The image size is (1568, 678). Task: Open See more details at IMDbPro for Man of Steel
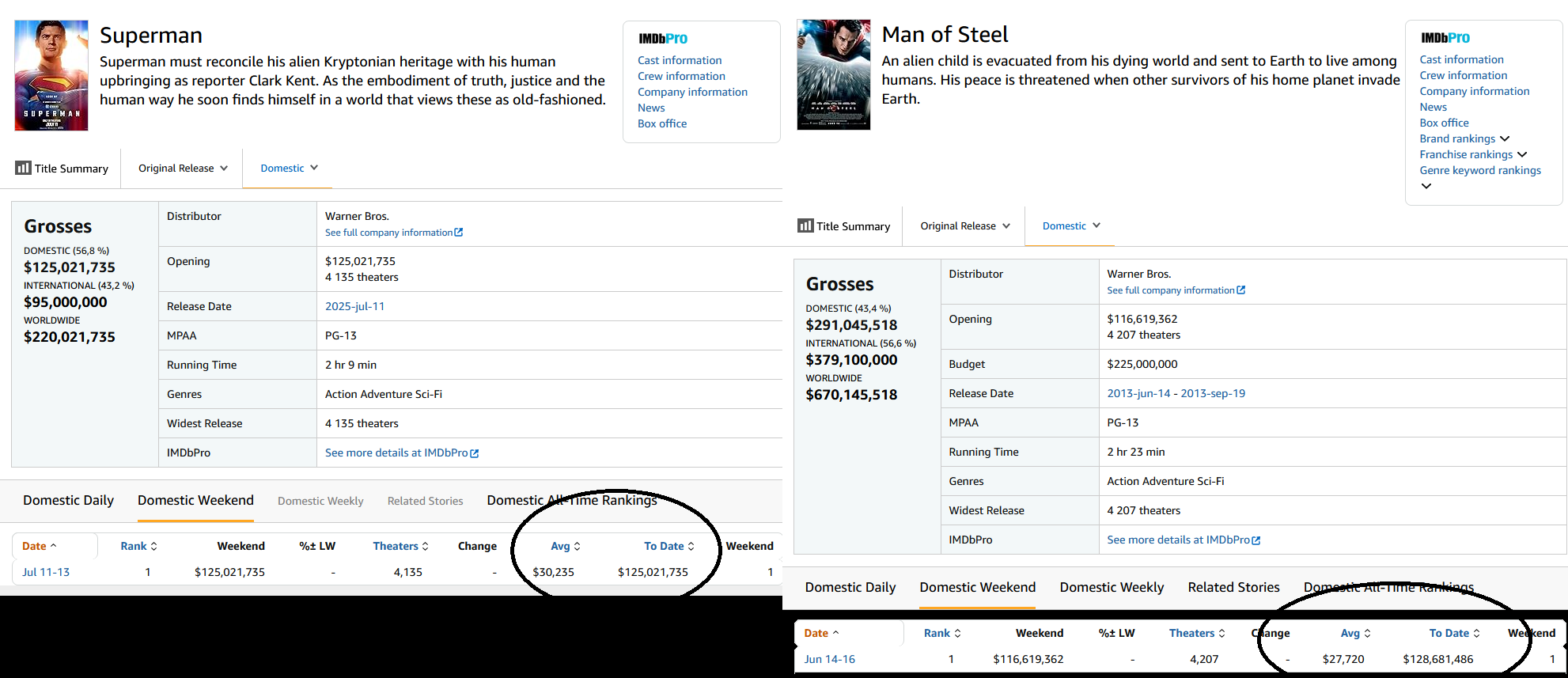coord(1184,540)
